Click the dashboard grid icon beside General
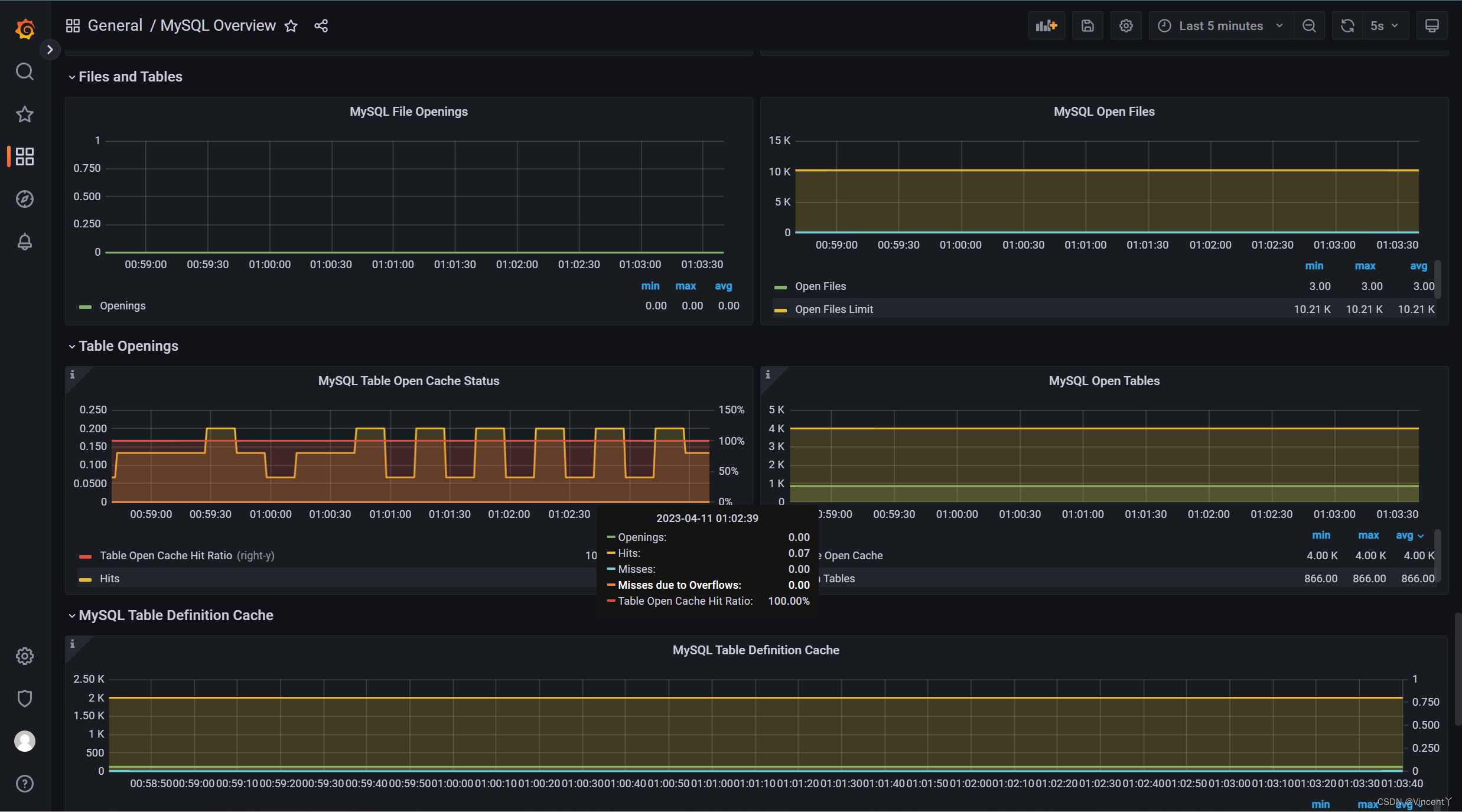 [x=73, y=26]
